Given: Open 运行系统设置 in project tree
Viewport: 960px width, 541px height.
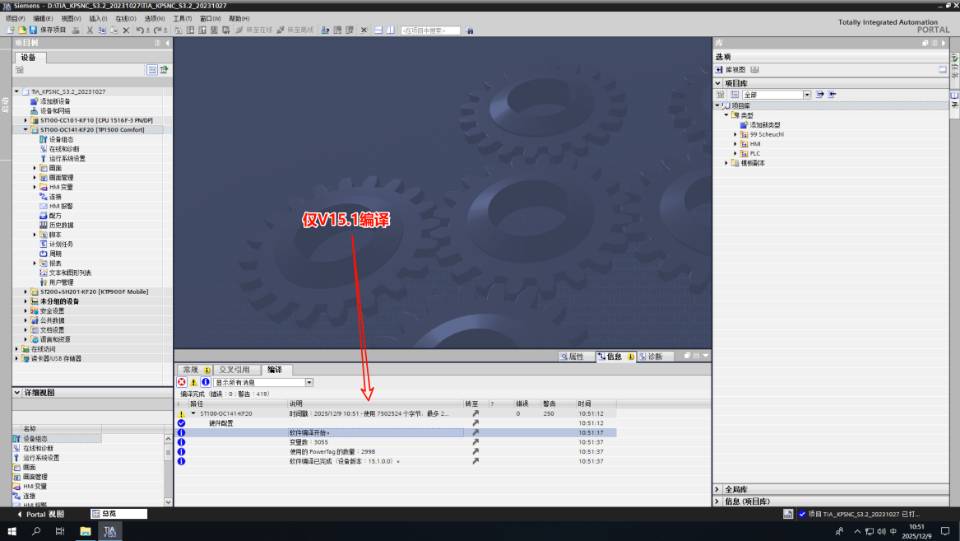Looking at the screenshot, I should 67,159.
